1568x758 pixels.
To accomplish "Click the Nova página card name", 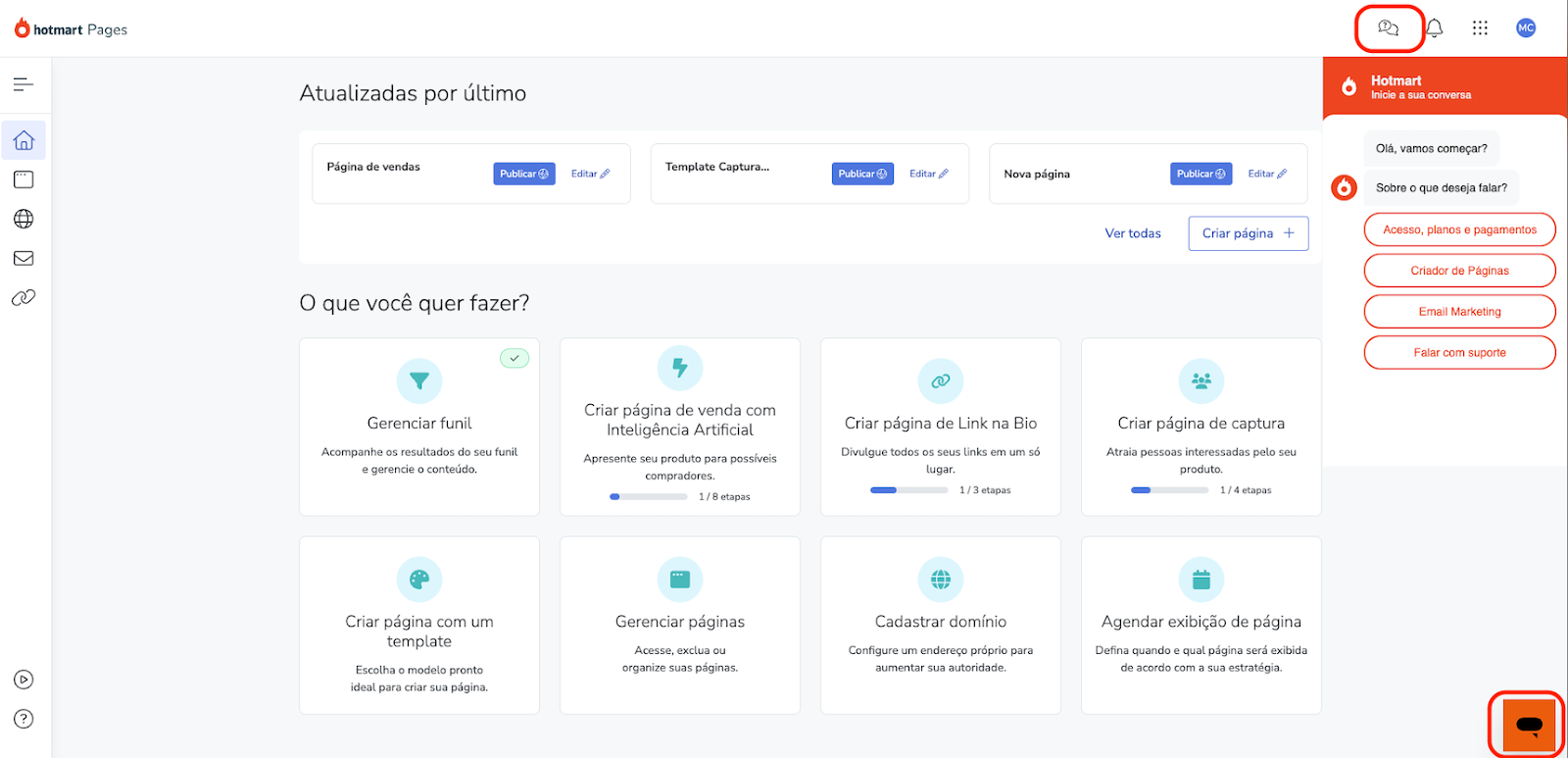I will 1037,174.
